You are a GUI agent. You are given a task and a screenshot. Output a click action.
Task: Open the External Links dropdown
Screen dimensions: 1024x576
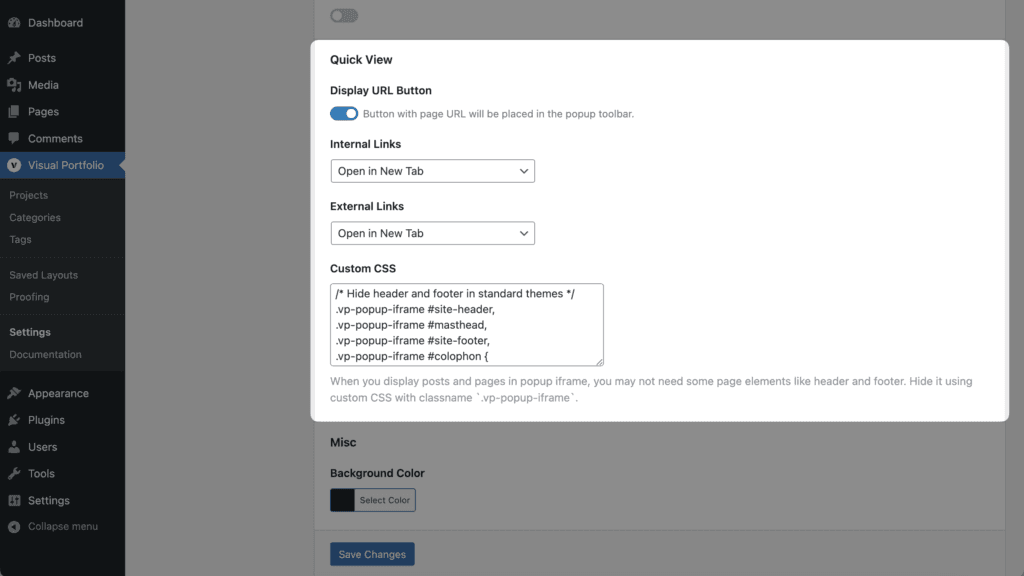pyautogui.click(x=432, y=233)
